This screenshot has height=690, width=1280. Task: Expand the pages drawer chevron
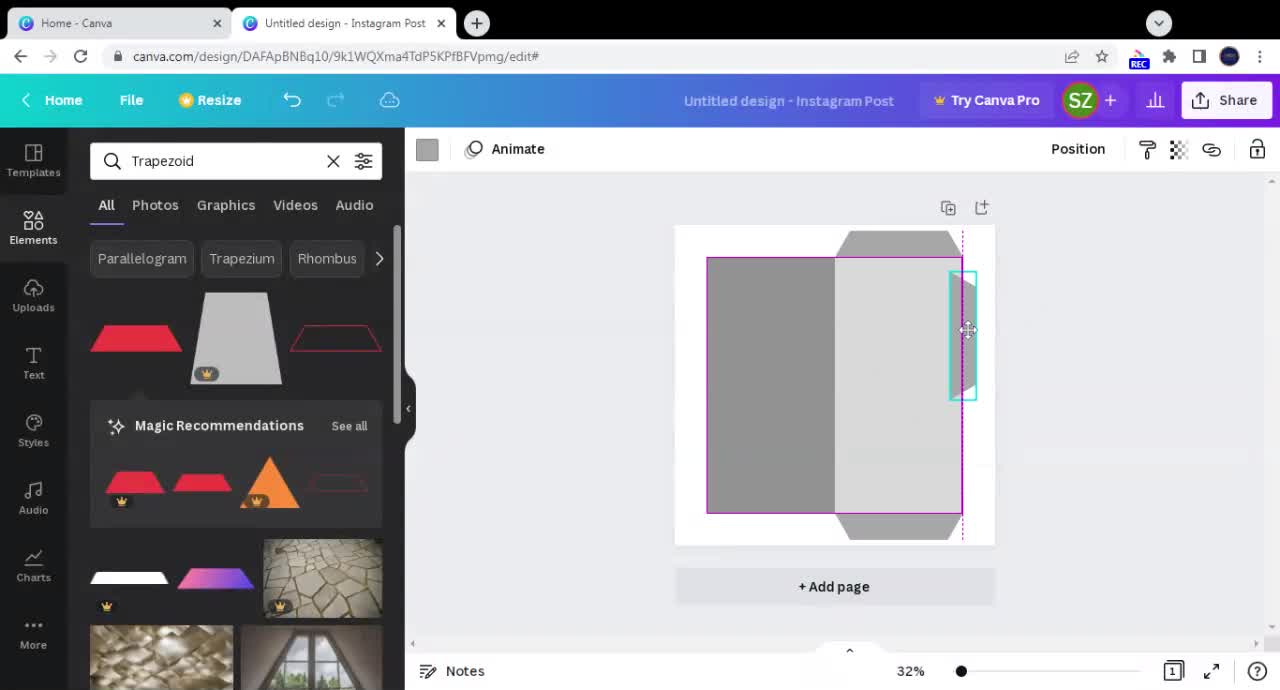pos(849,650)
